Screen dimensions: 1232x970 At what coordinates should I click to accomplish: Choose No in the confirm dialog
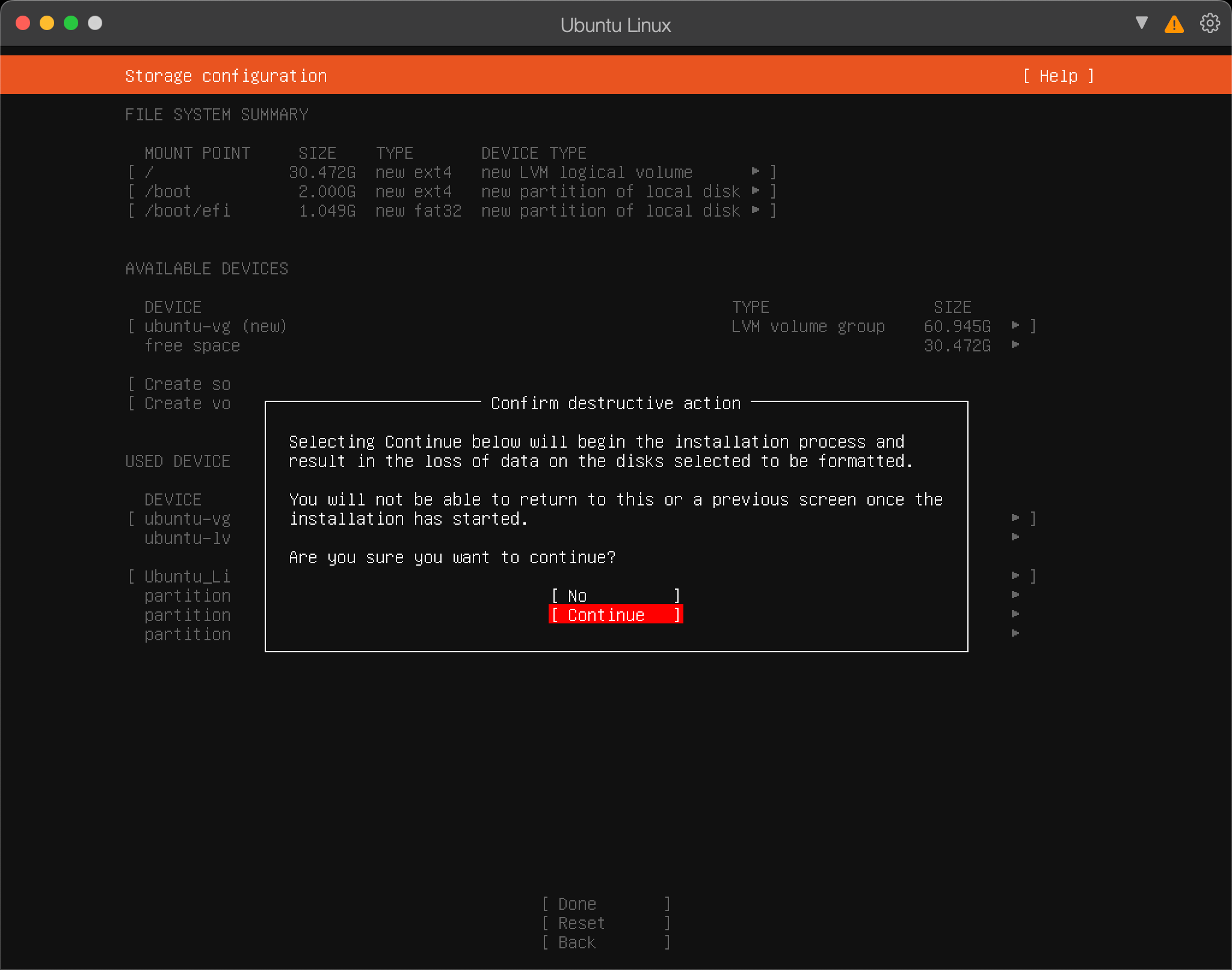point(616,596)
